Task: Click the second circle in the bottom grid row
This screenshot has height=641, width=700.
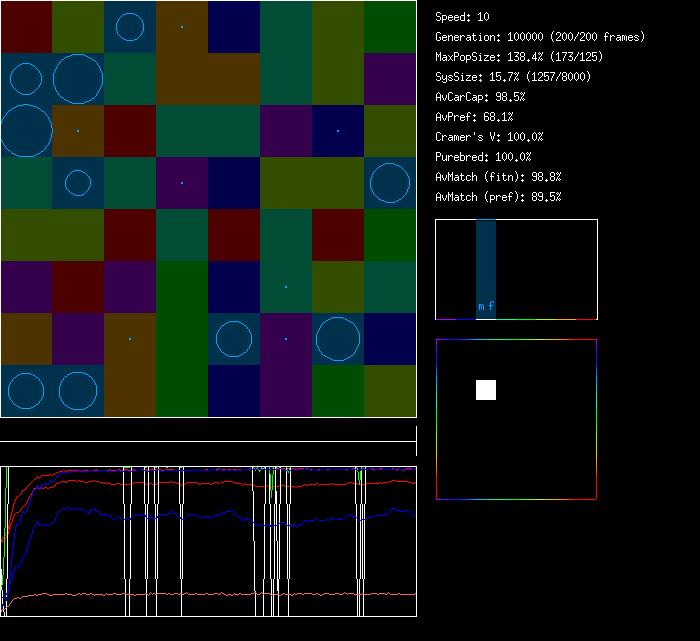Action: (x=78, y=391)
